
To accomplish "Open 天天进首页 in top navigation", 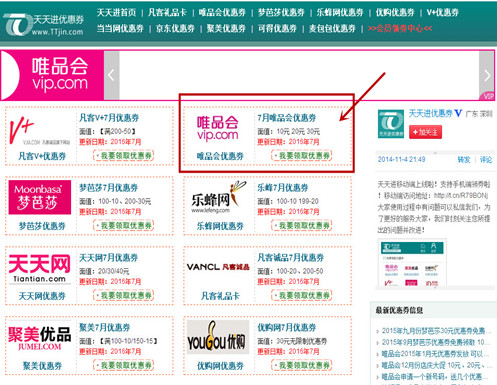I will click(x=116, y=13).
